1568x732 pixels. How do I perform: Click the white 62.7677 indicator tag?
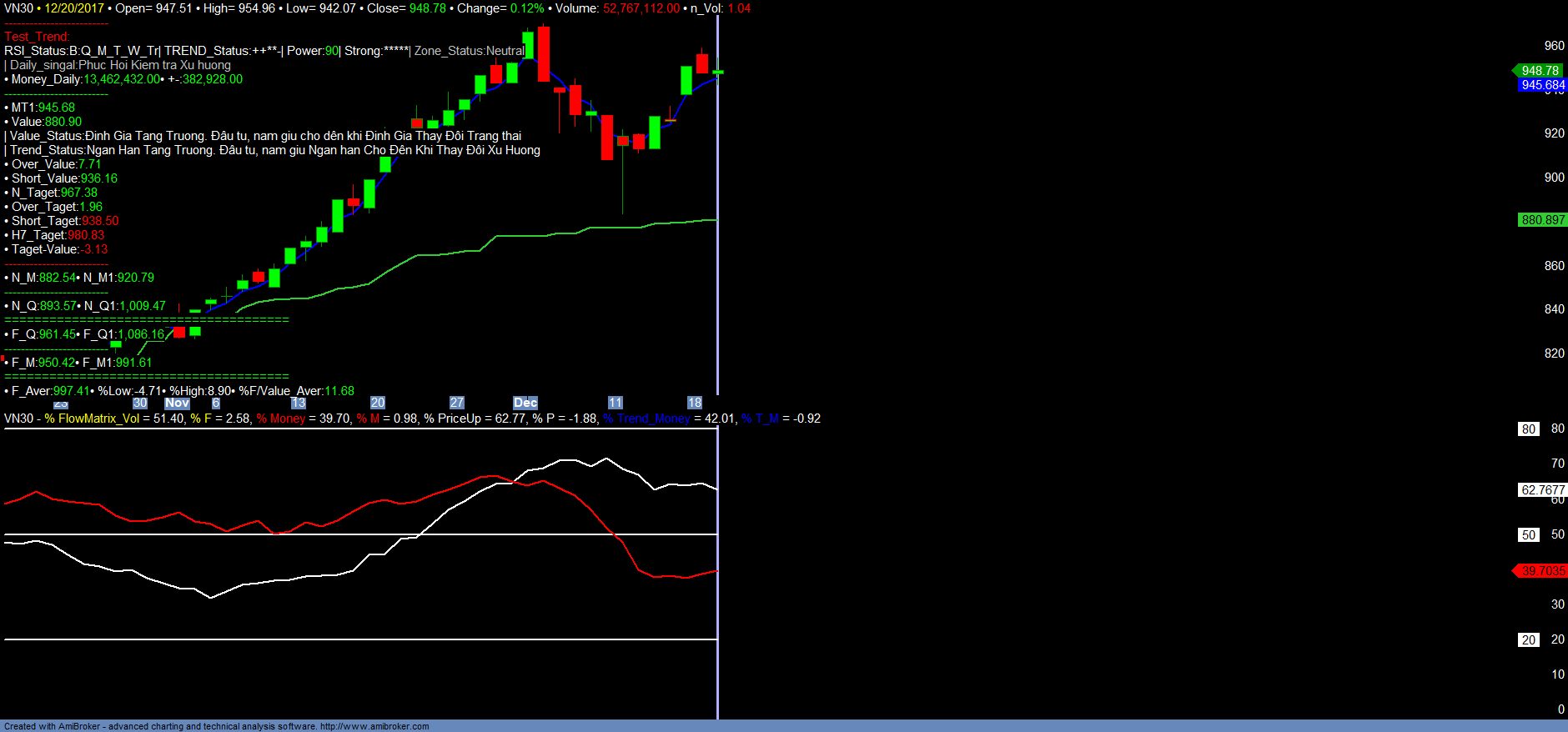[x=1542, y=490]
